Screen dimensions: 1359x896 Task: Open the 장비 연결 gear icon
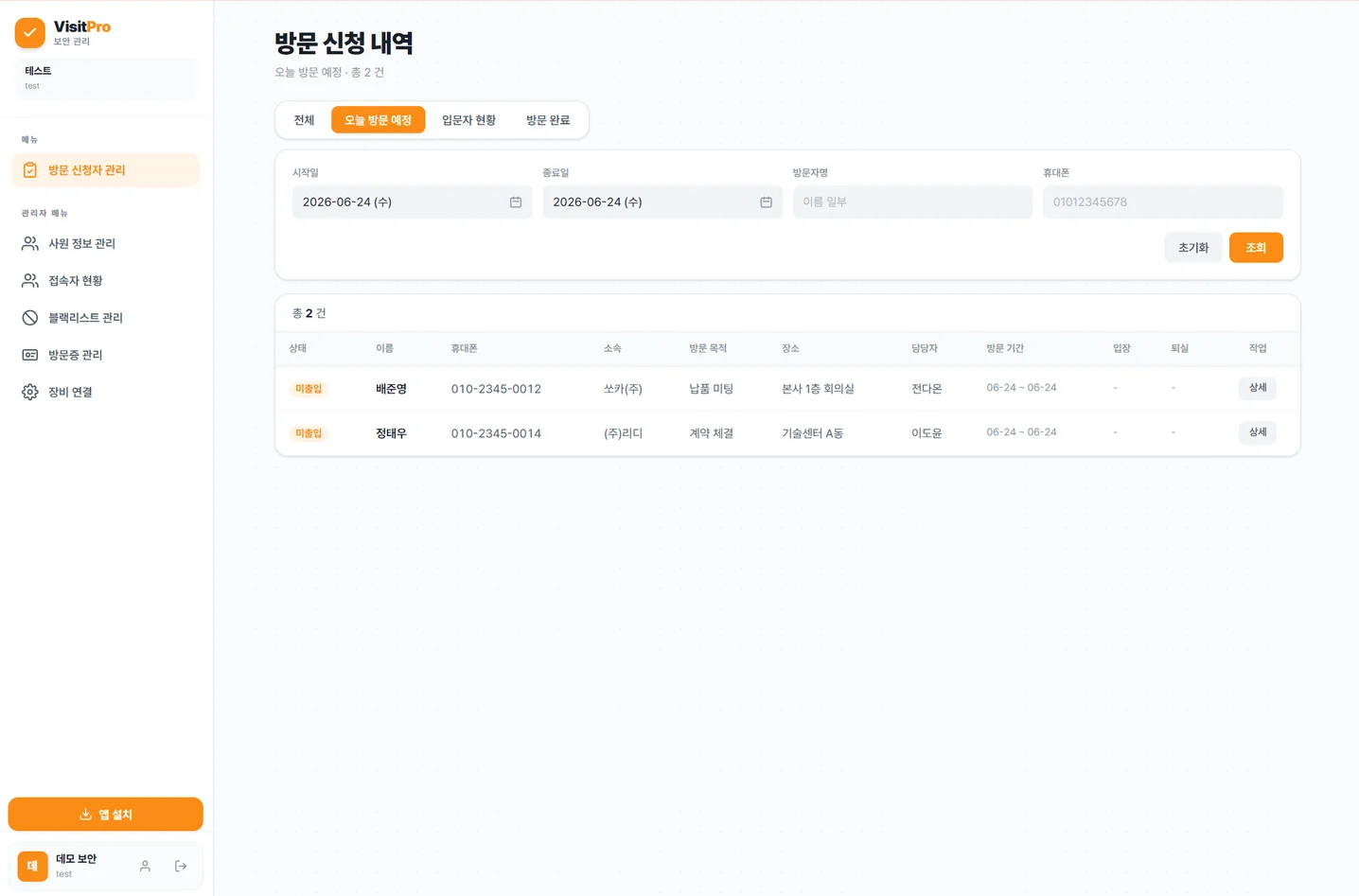pos(30,392)
